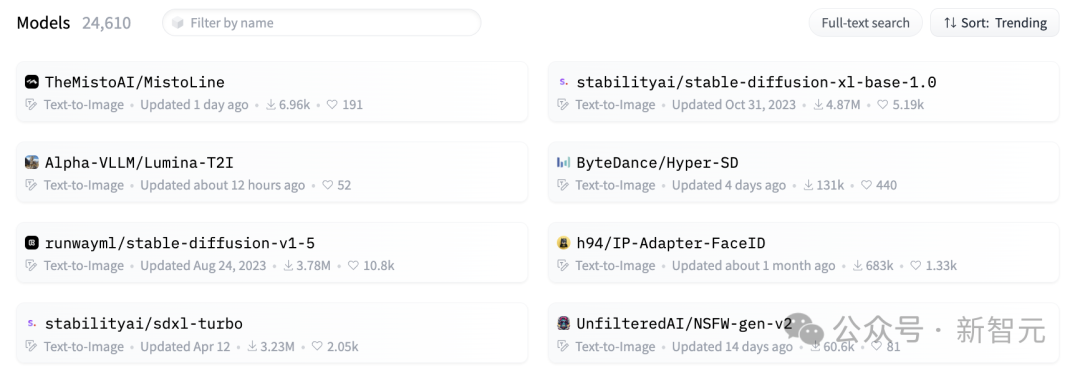
Task: Click the heart icon on Hyper-SD card
Action: click(866, 185)
